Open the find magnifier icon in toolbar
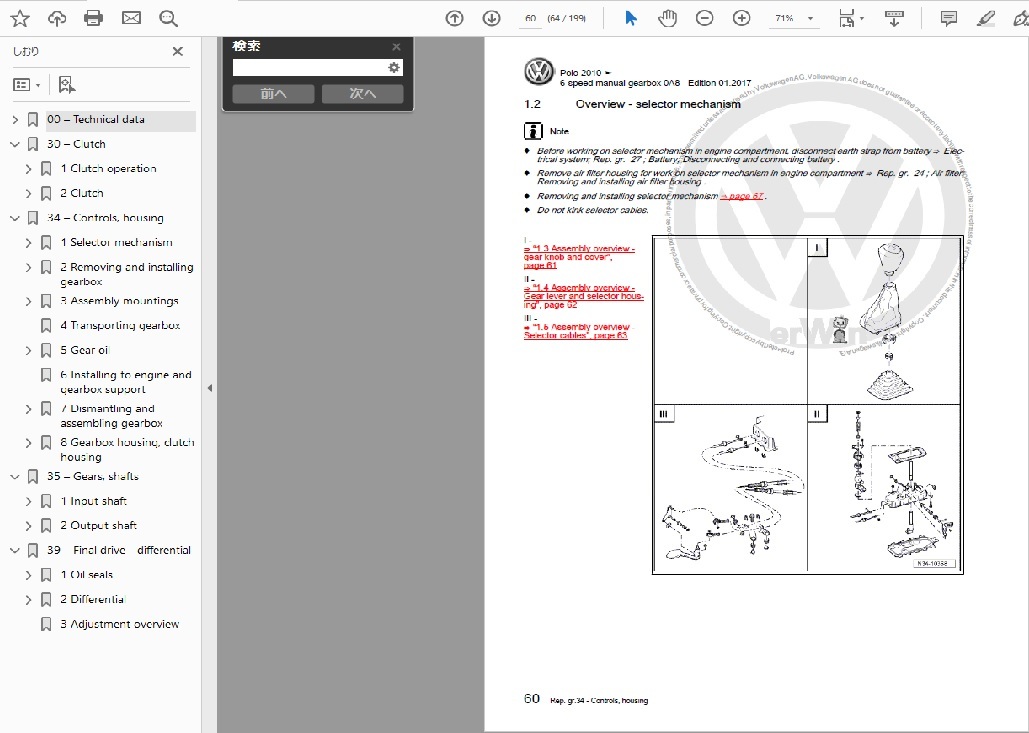1029x733 pixels. click(x=169, y=18)
